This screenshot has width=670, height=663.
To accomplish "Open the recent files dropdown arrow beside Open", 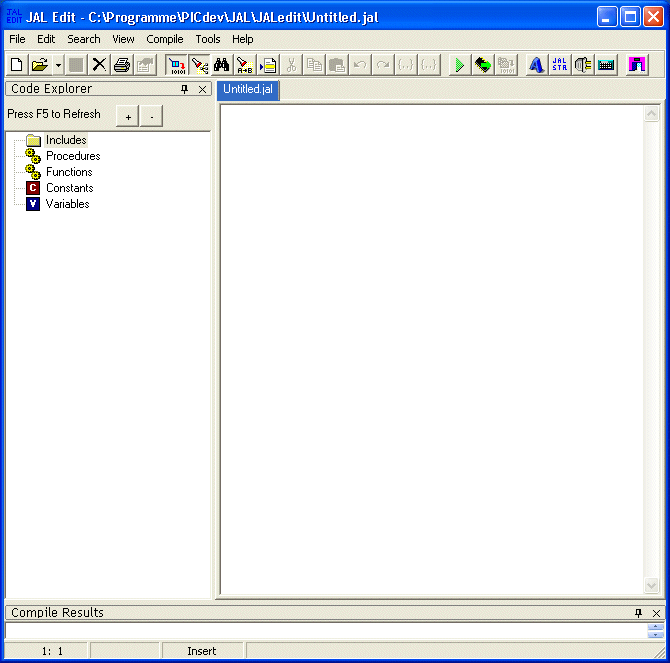I will 58,65.
